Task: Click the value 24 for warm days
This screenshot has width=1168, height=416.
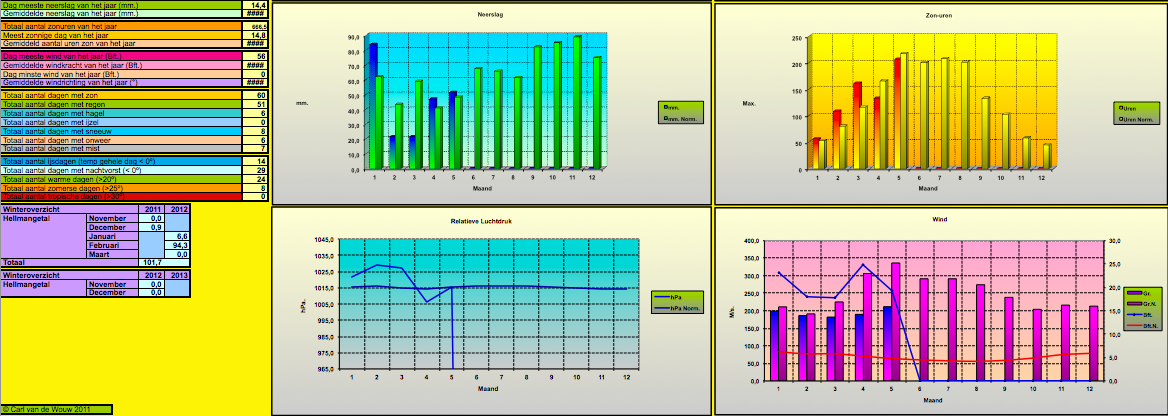Action: [x=256, y=179]
